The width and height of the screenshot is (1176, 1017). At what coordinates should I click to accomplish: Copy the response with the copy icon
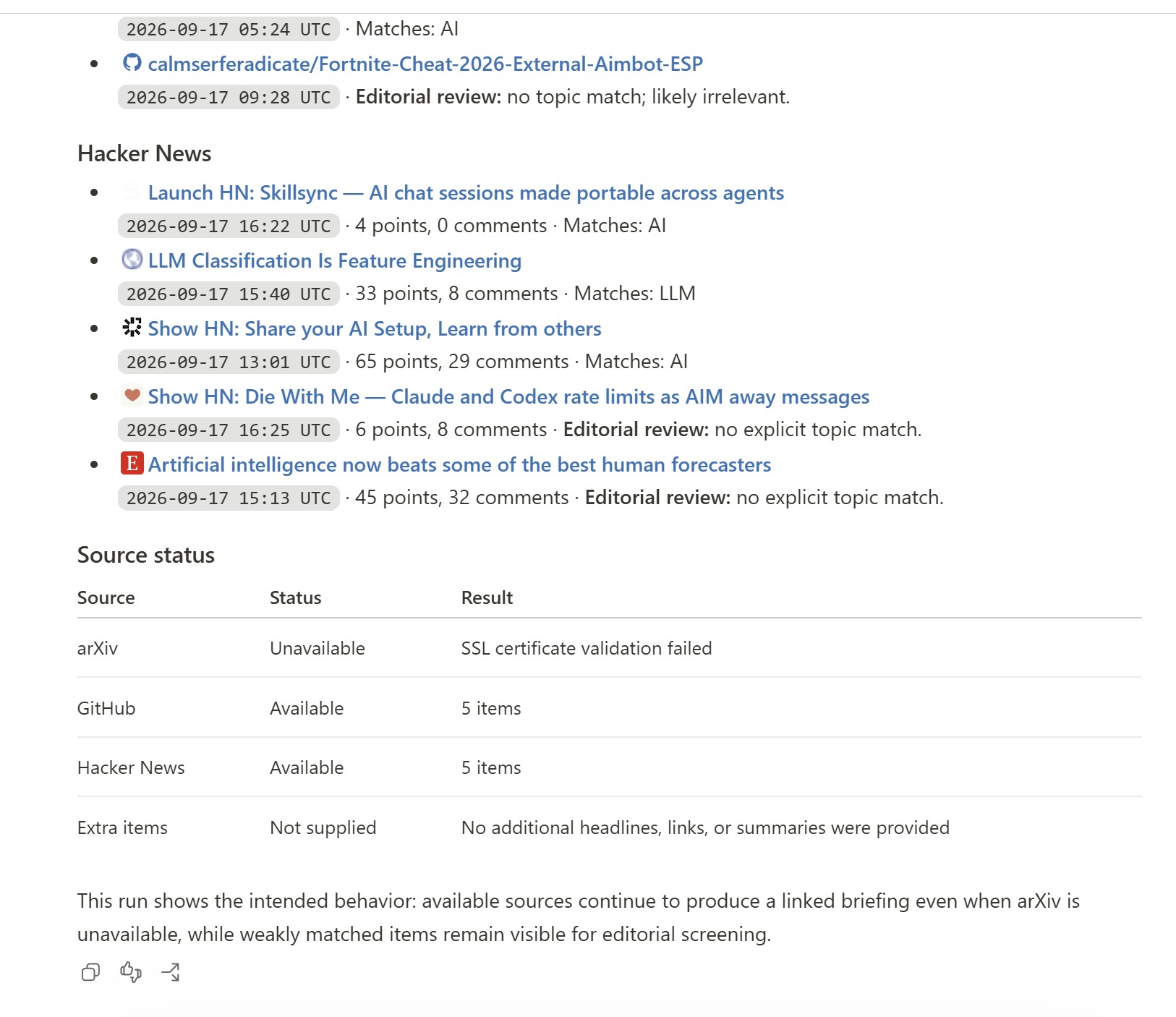point(90,972)
